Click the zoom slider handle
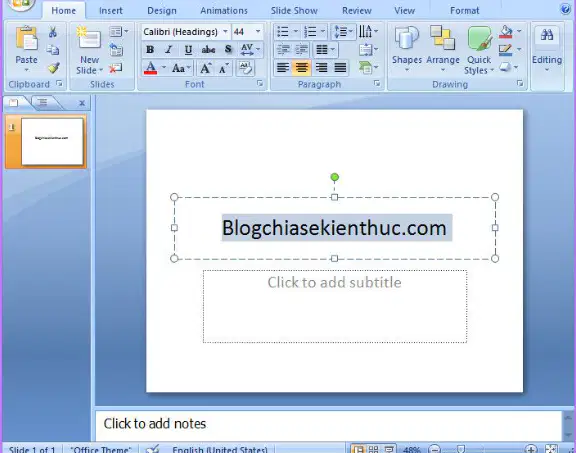The height and width of the screenshot is (453, 576). (461, 449)
